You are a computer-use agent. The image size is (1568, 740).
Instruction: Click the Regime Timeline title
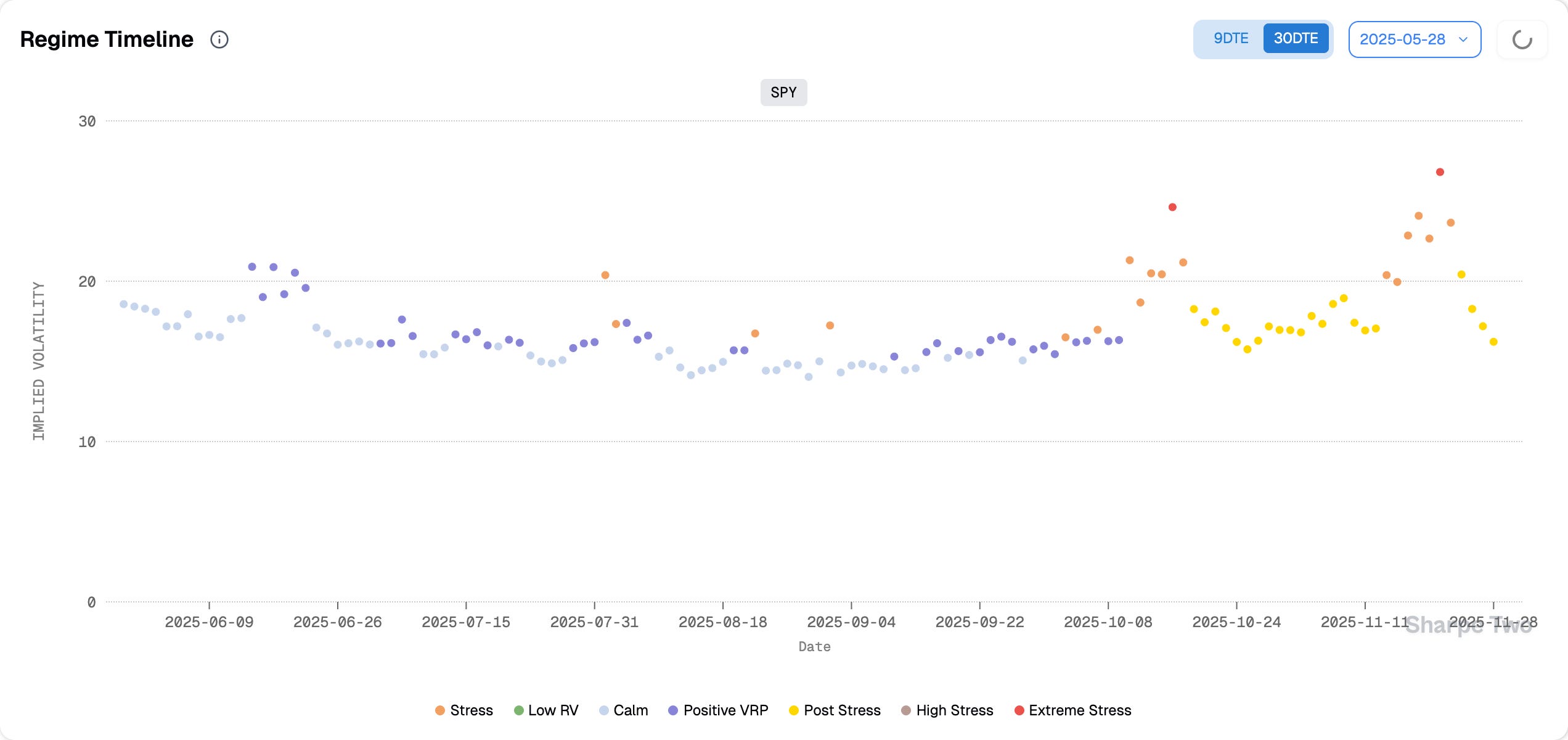click(107, 39)
